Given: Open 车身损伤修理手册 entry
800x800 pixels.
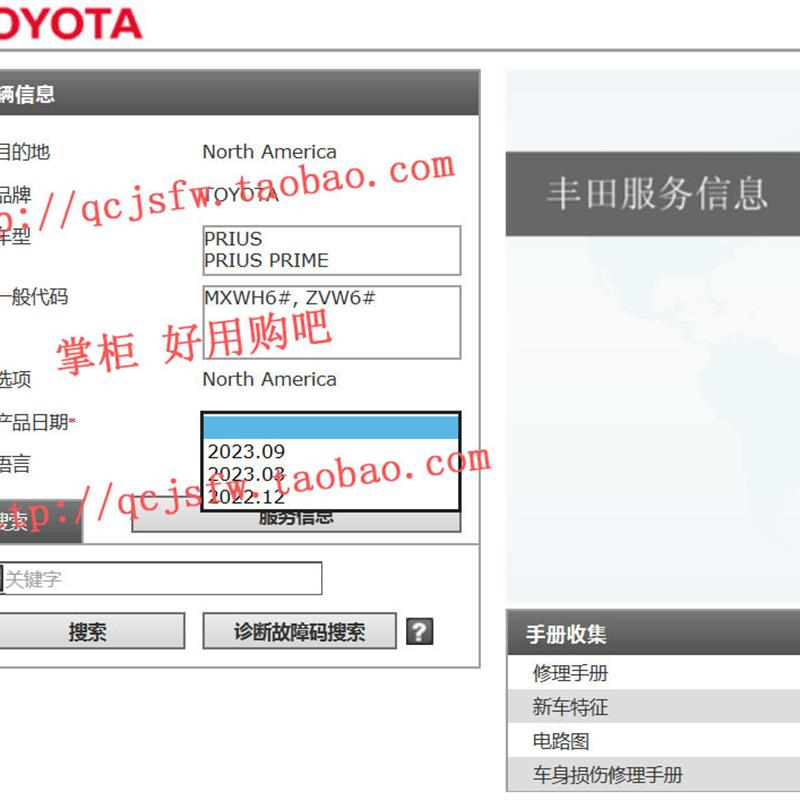Looking at the screenshot, I should pos(654,774).
